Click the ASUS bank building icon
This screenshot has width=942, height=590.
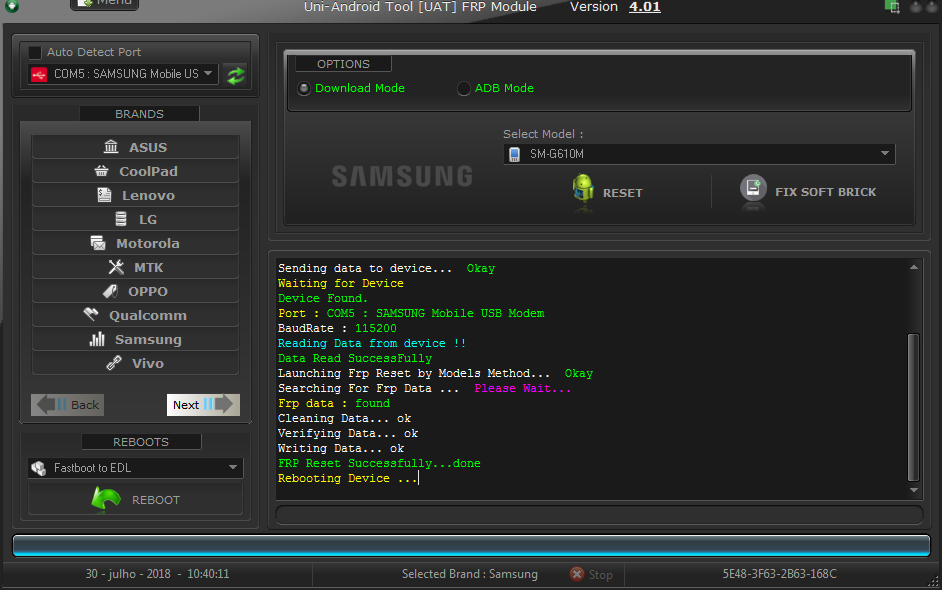(x=111, y=147)
